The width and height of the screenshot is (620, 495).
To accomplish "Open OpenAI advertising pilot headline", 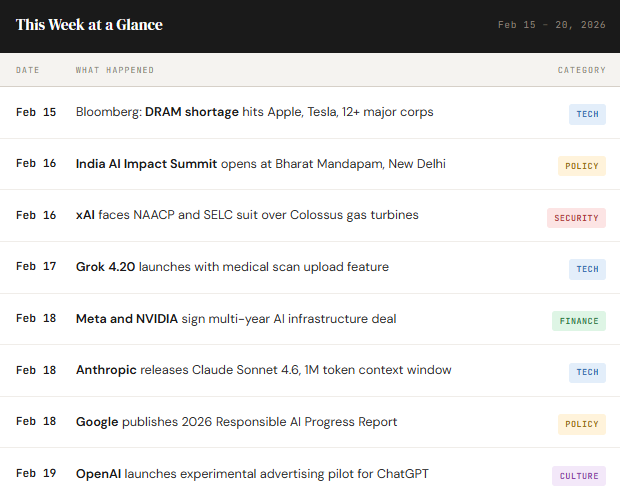I will (252, 474).
